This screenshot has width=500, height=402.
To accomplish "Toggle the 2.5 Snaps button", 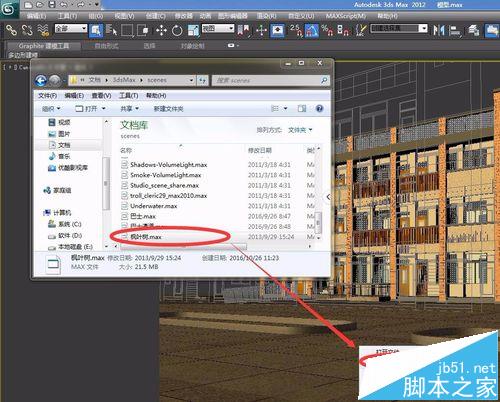I will click(296, 31).
